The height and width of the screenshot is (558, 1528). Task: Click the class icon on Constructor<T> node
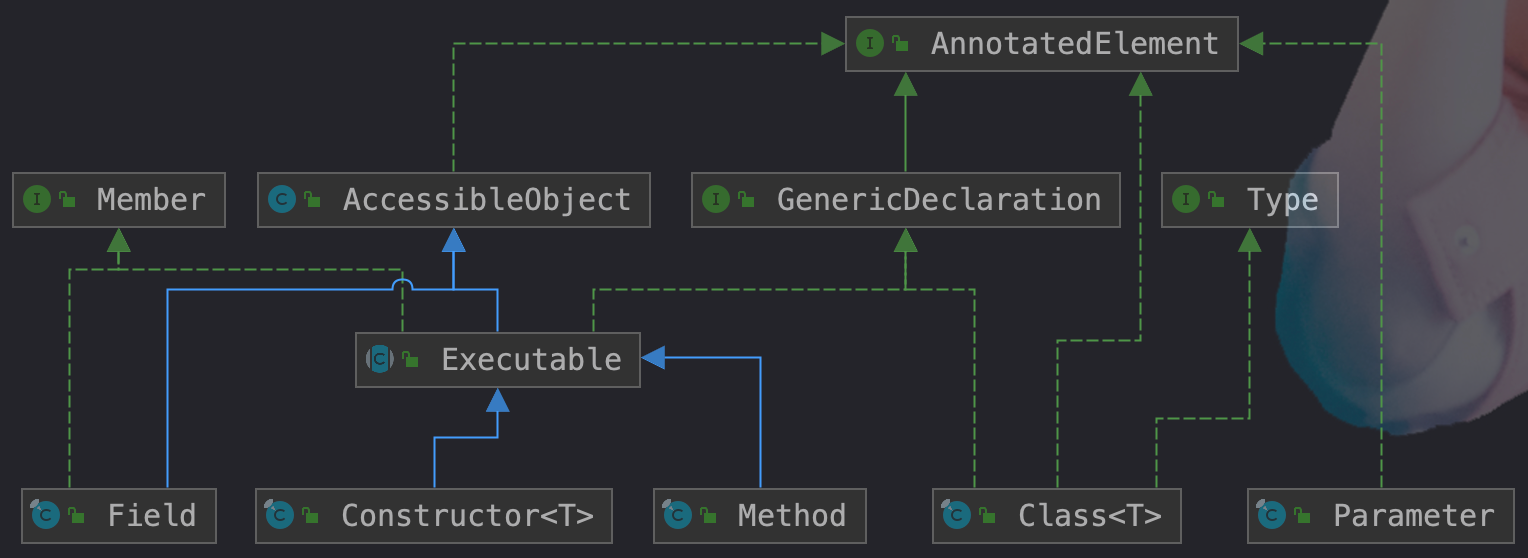pos(279,515)
